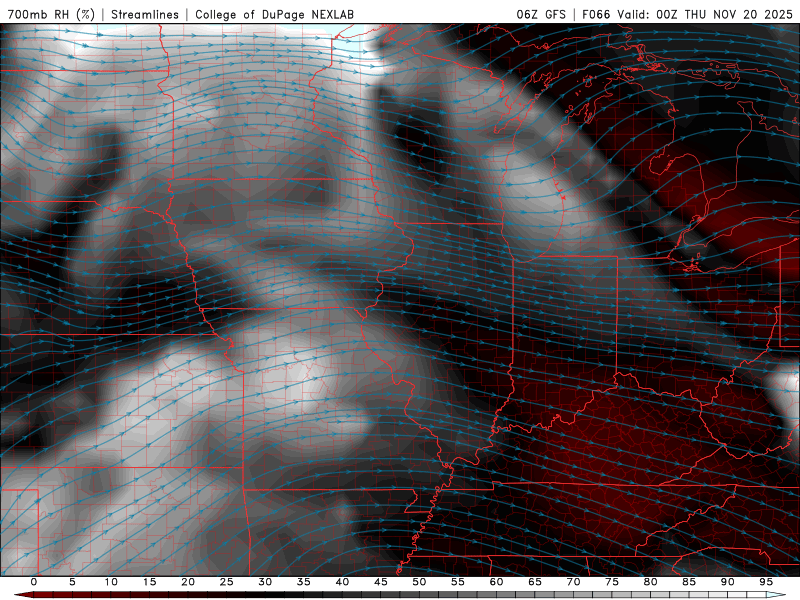
Task: Click the "700mb RH (%)" title text
Action: pos(51,14)
